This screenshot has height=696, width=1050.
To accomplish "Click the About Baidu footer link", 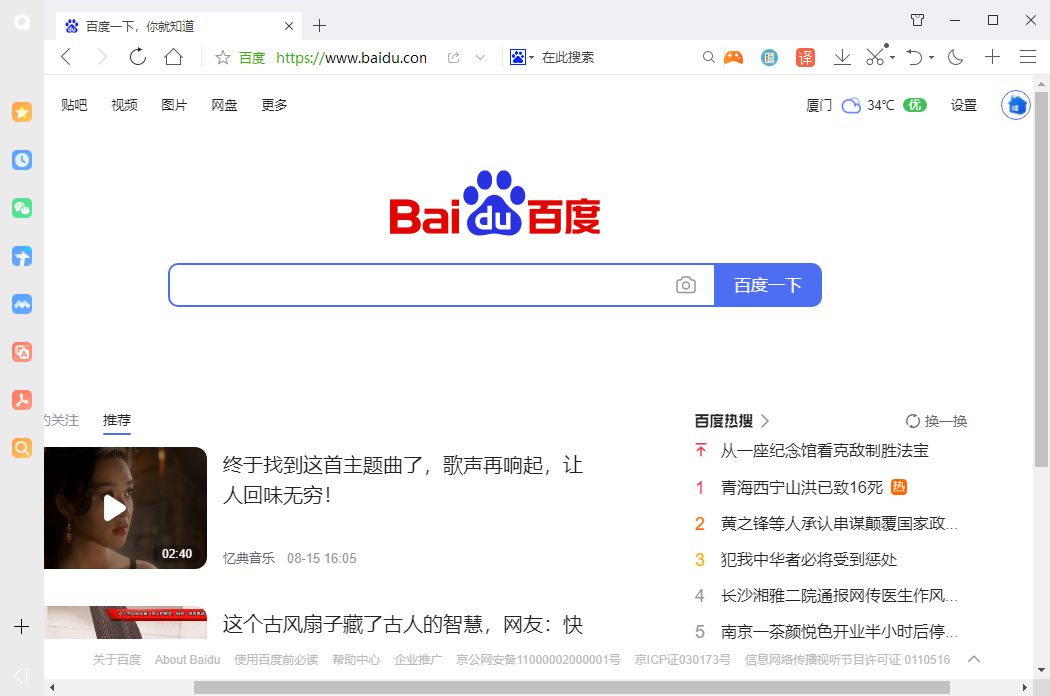I will click(x=188, y=660).
